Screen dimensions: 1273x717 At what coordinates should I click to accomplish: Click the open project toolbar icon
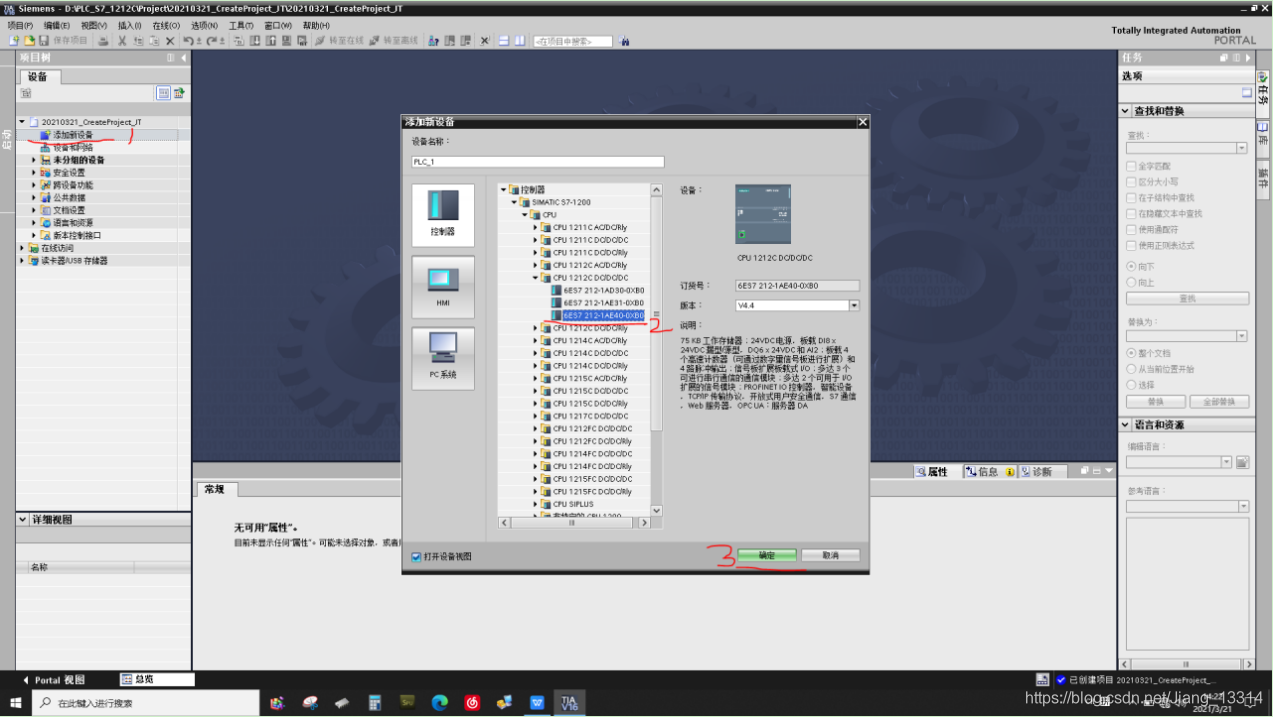coord(29,40)
